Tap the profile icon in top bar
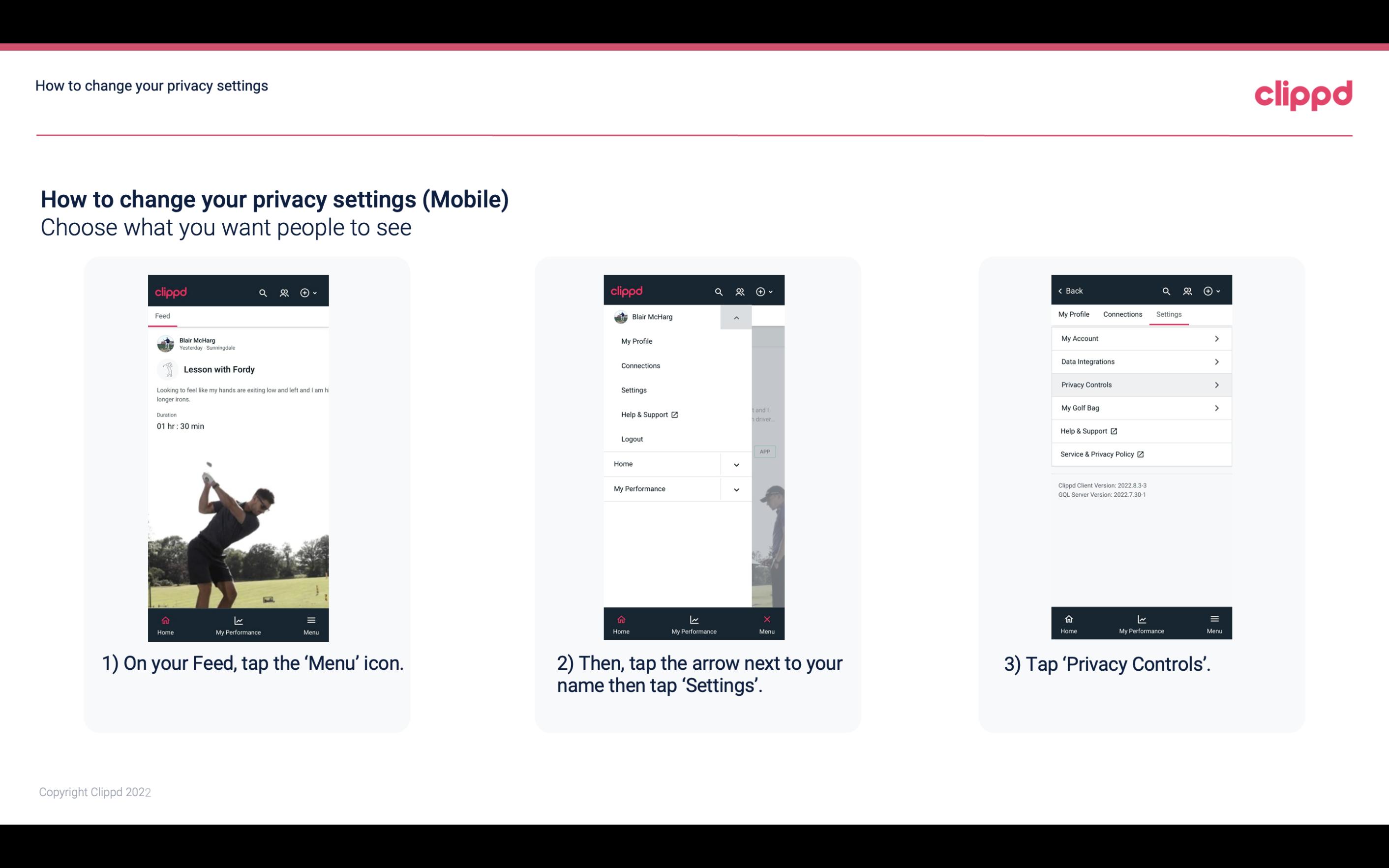The width and height of the screenshot is (1389, 868). tap(283, 292)
